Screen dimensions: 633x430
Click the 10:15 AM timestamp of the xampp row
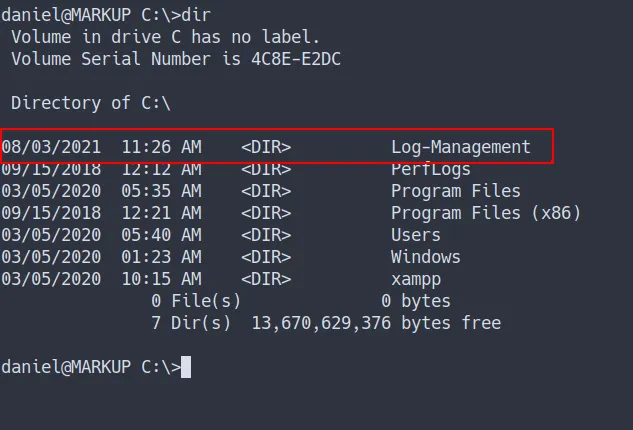tap(161, 279)
